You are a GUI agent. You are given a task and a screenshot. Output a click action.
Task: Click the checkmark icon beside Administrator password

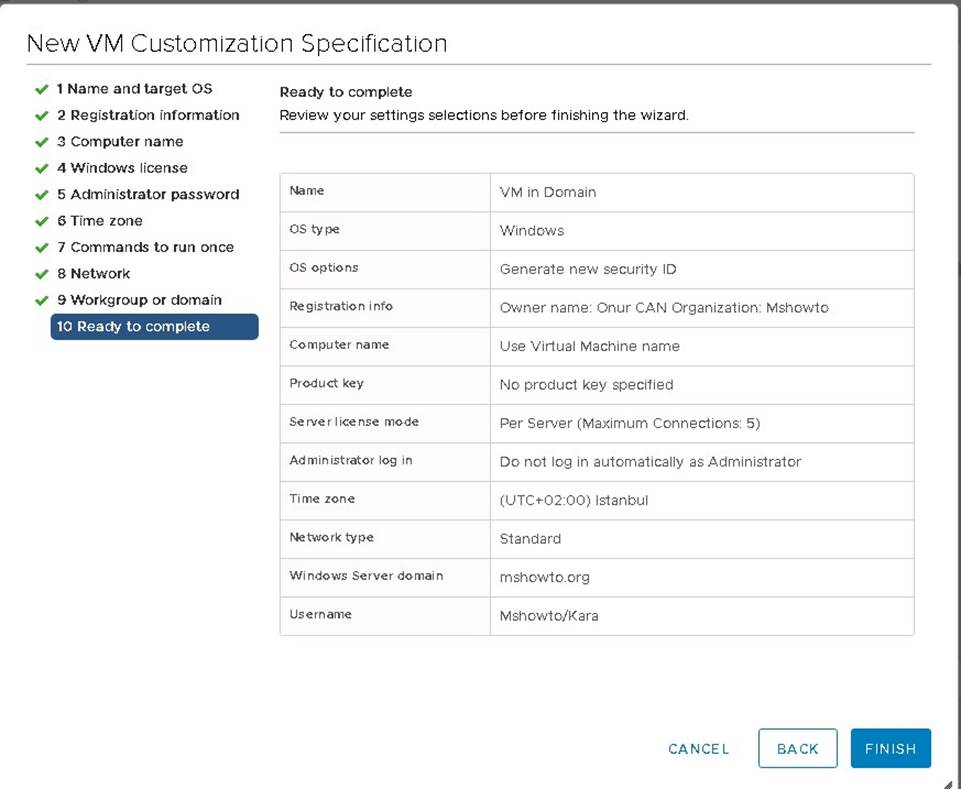pyautogui.click(x=42, y=195)
